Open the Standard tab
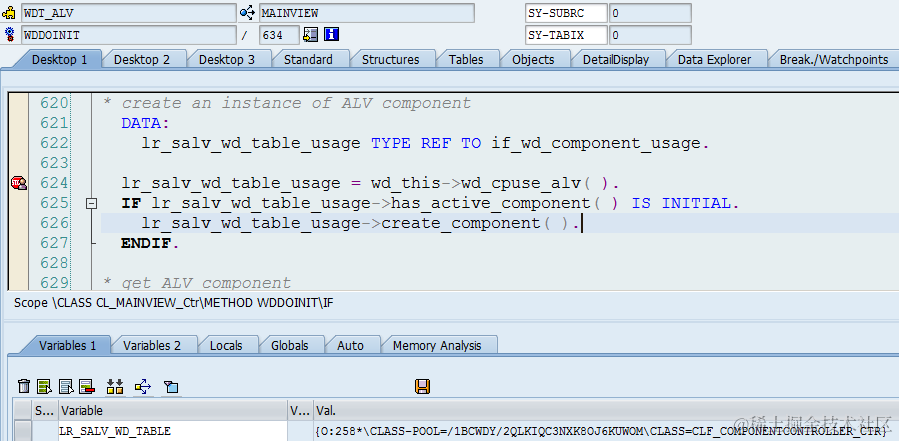Viewport: 899px width, 441px height. (308, 60)
